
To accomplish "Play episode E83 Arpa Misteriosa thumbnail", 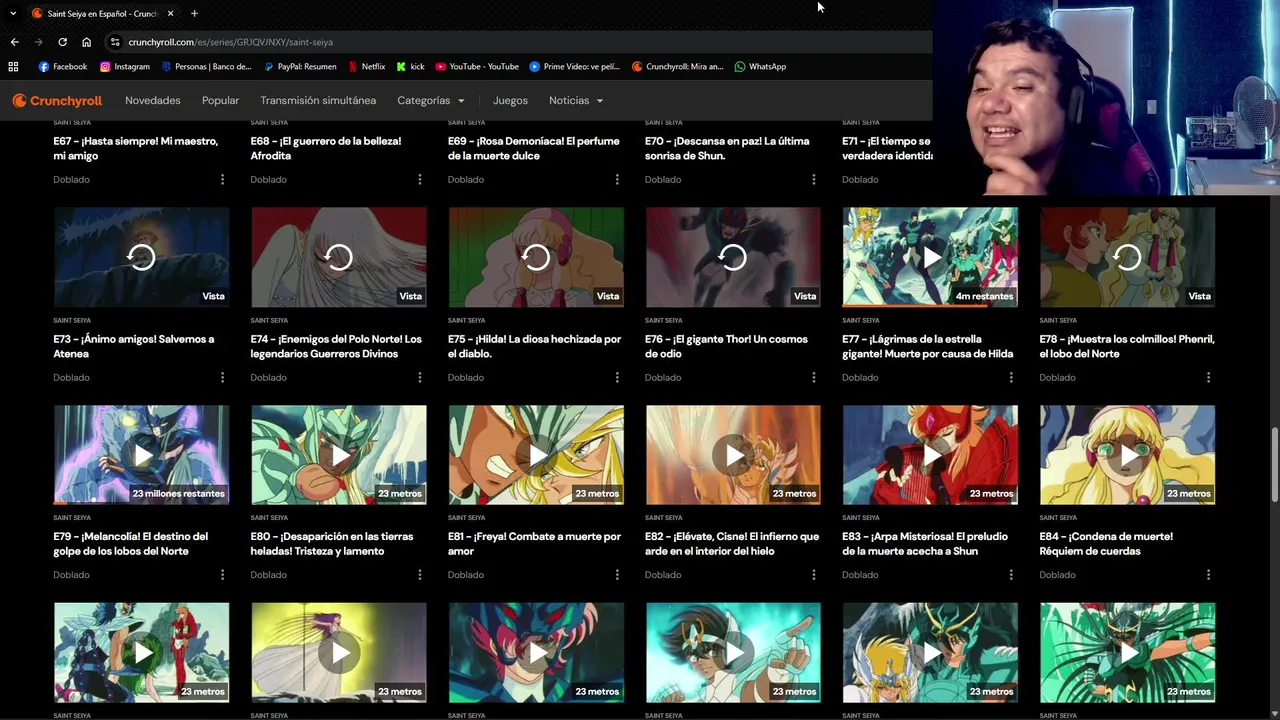I will 930,455.
